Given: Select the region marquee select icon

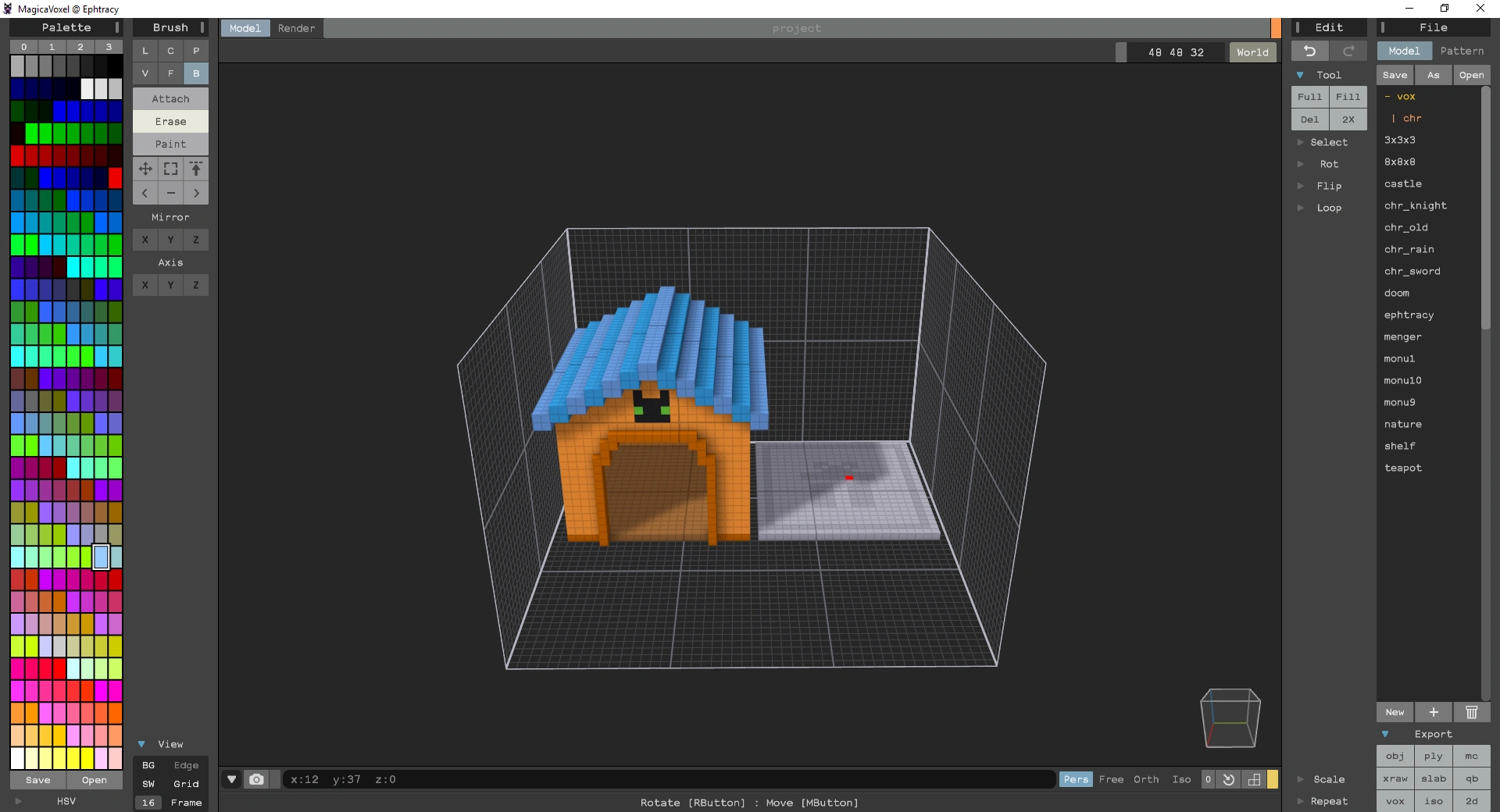Looking at the screenshot, I should (x=170, y=169).
